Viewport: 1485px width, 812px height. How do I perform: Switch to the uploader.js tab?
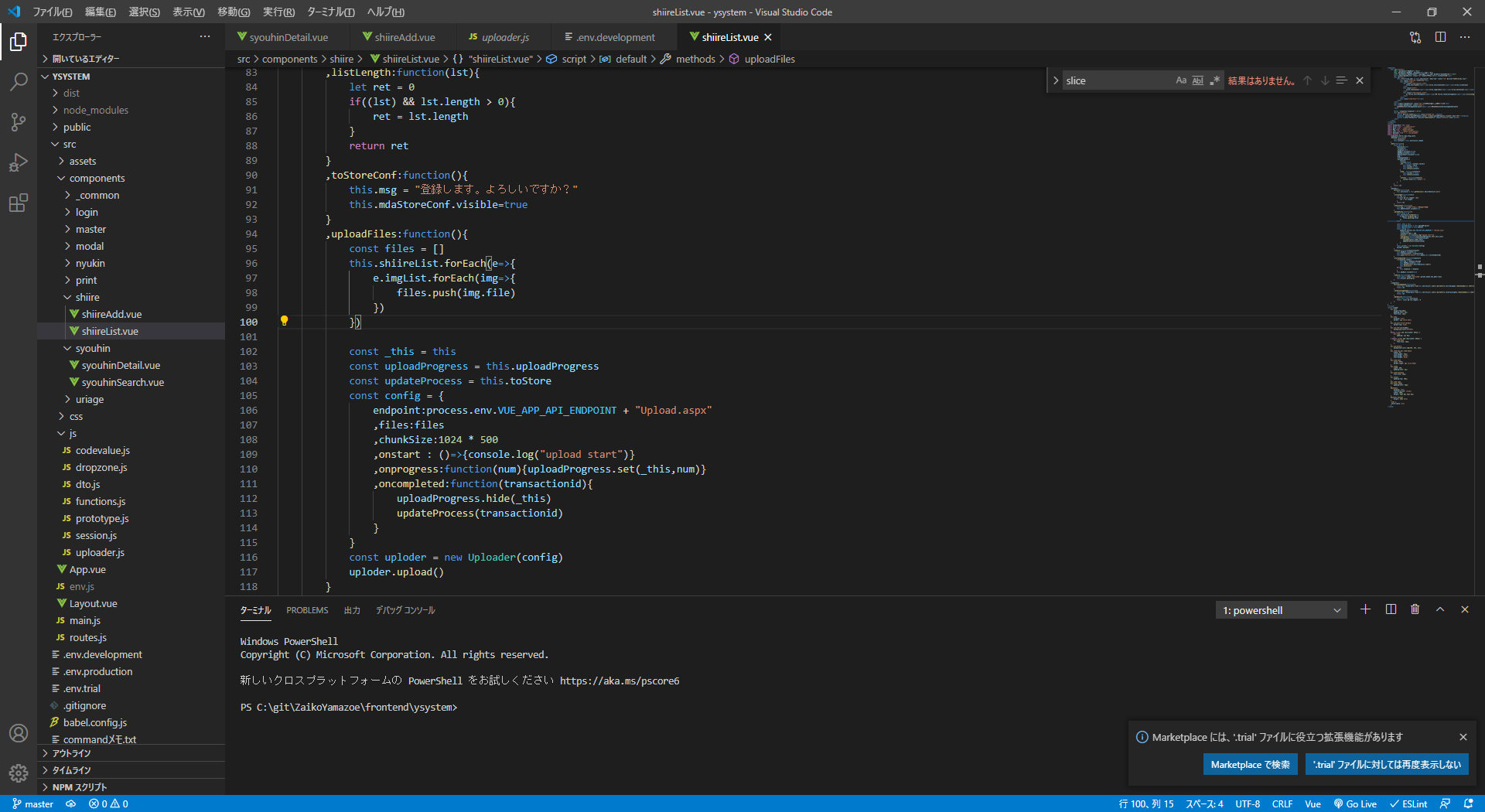pos(504,37)
